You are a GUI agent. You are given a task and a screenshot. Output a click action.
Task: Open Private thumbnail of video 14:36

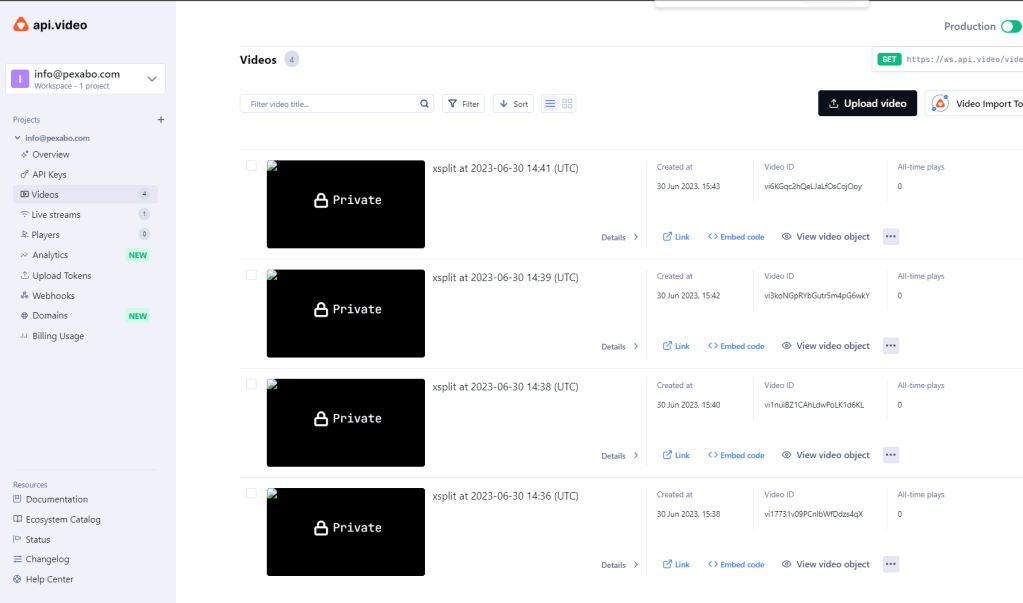coord(346,532)
